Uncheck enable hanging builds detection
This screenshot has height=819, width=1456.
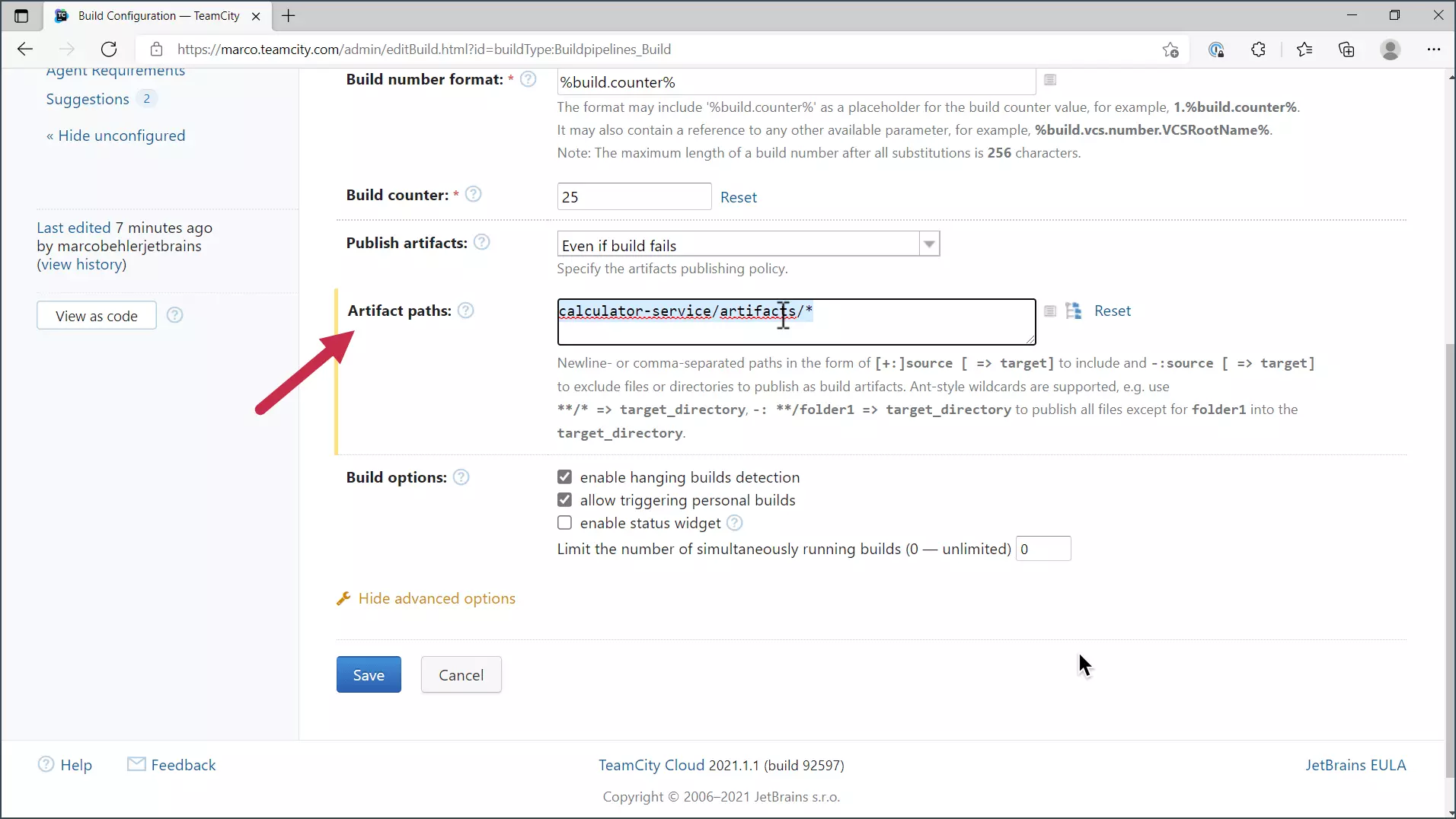[564, 477]
